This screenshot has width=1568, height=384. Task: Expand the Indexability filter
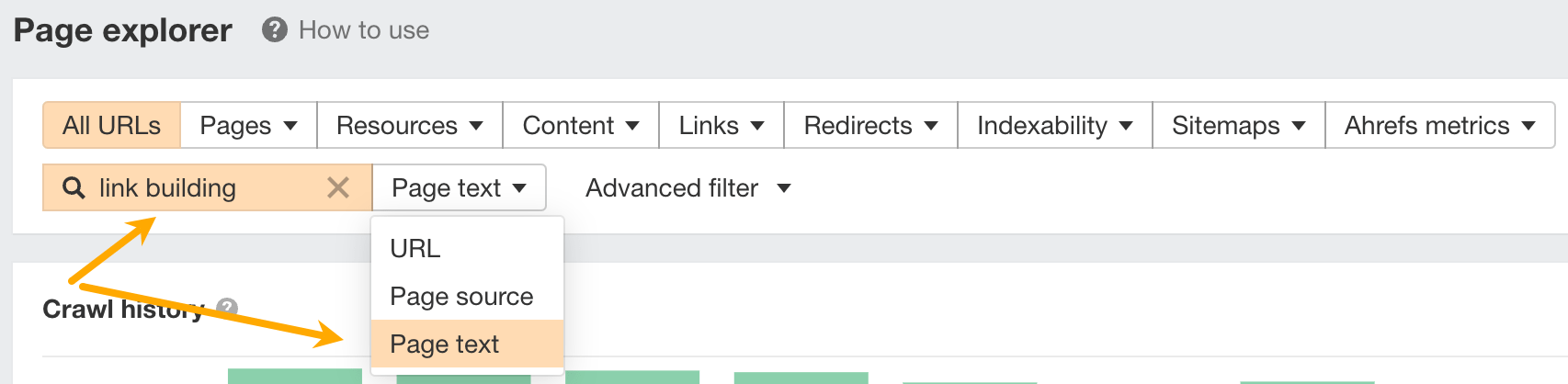(1054, 126)
